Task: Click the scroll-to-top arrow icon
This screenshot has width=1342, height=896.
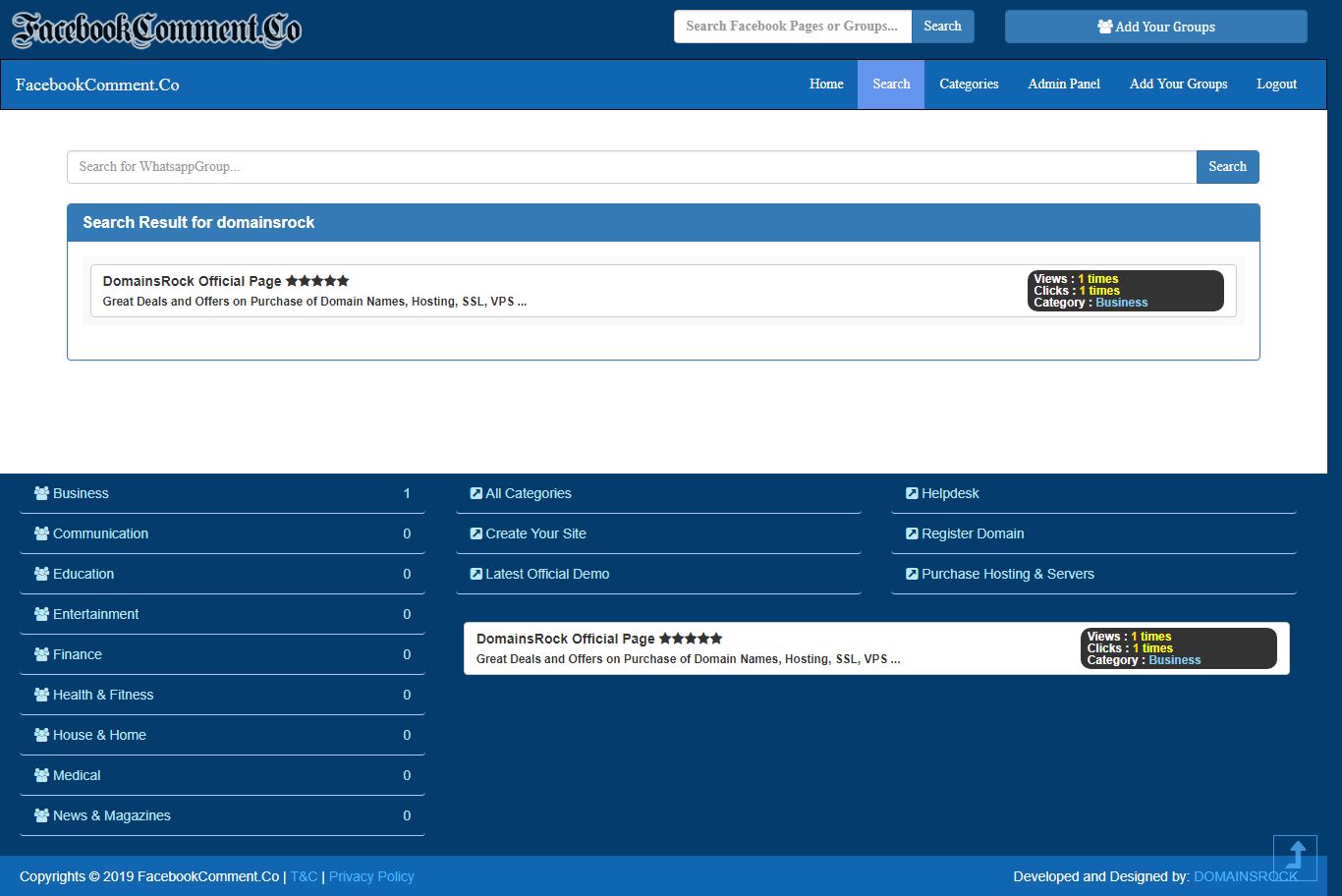Action: click(1295, 858)
